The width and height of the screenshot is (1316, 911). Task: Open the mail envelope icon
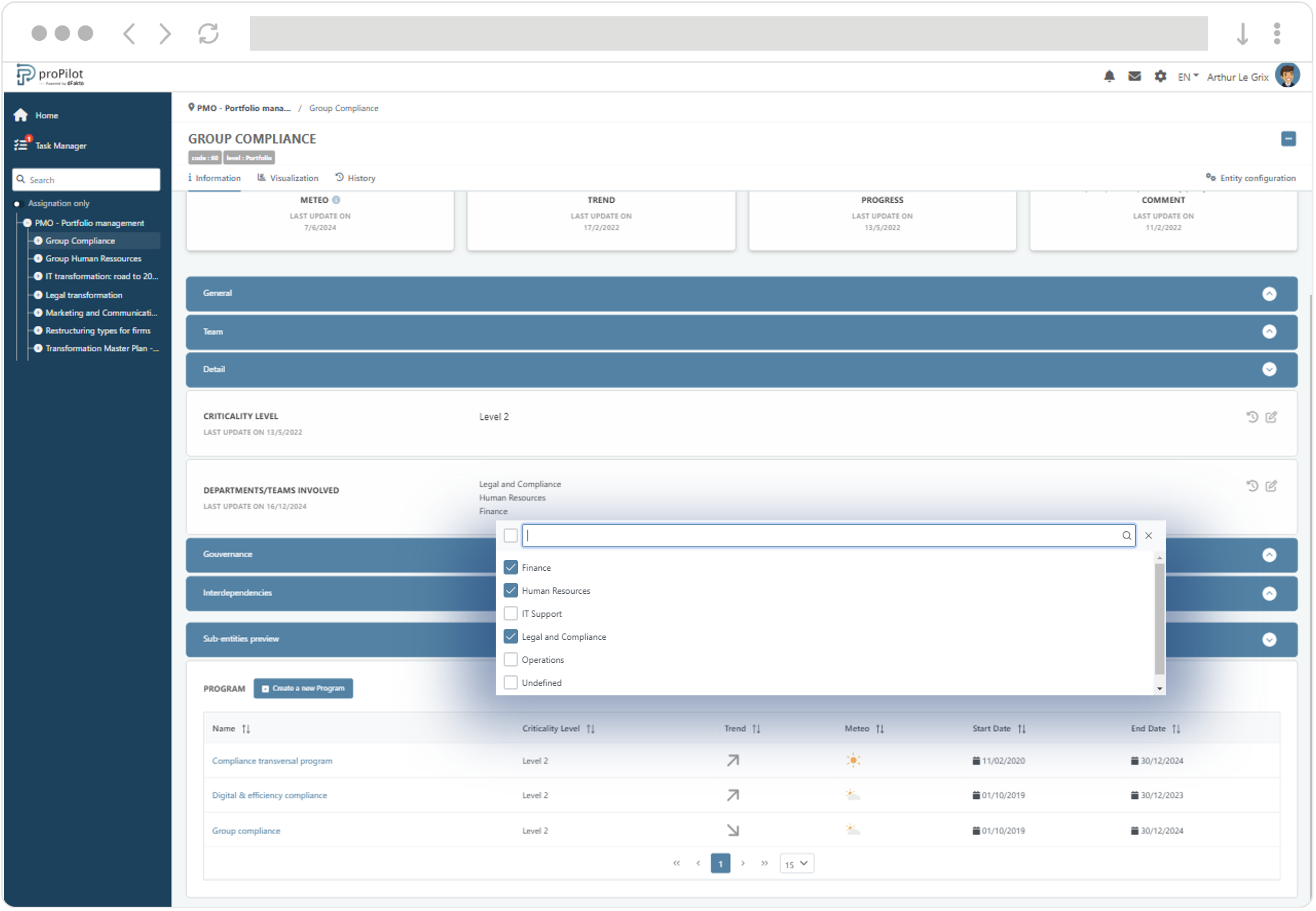pyautogui.click(x=1136, y=77)
